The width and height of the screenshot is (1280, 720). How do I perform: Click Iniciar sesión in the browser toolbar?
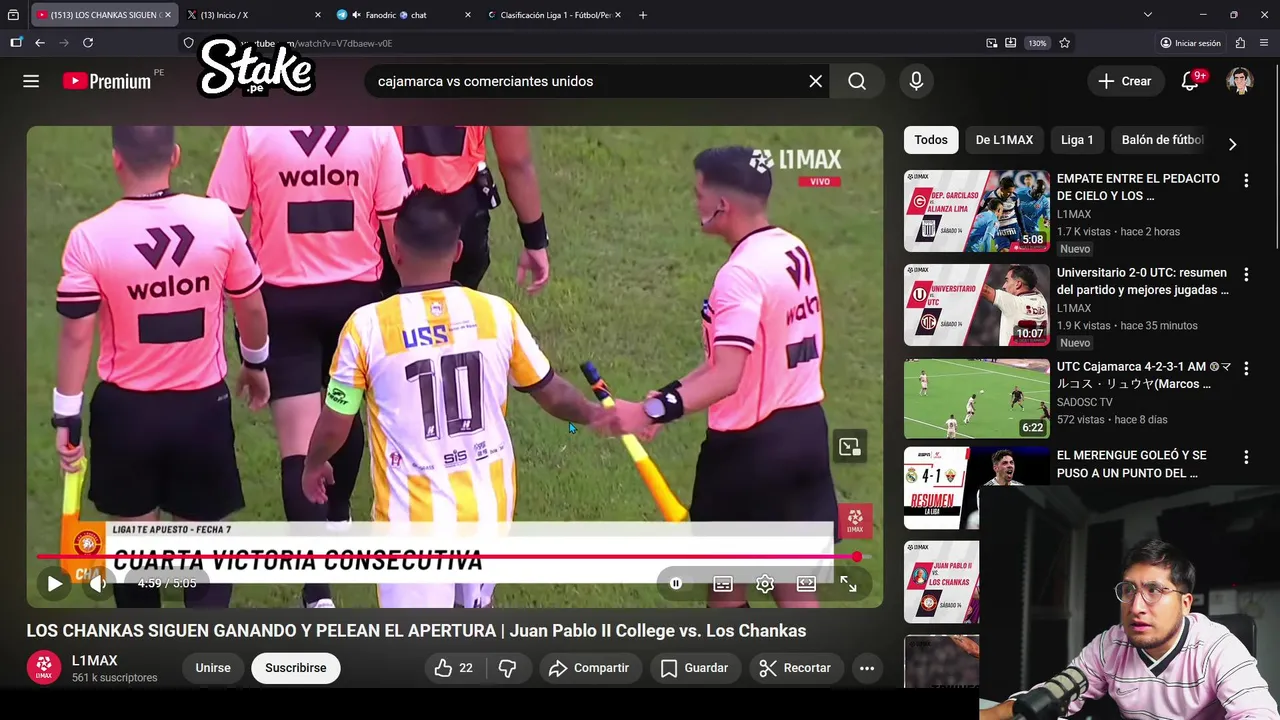tap(1190, 43)
